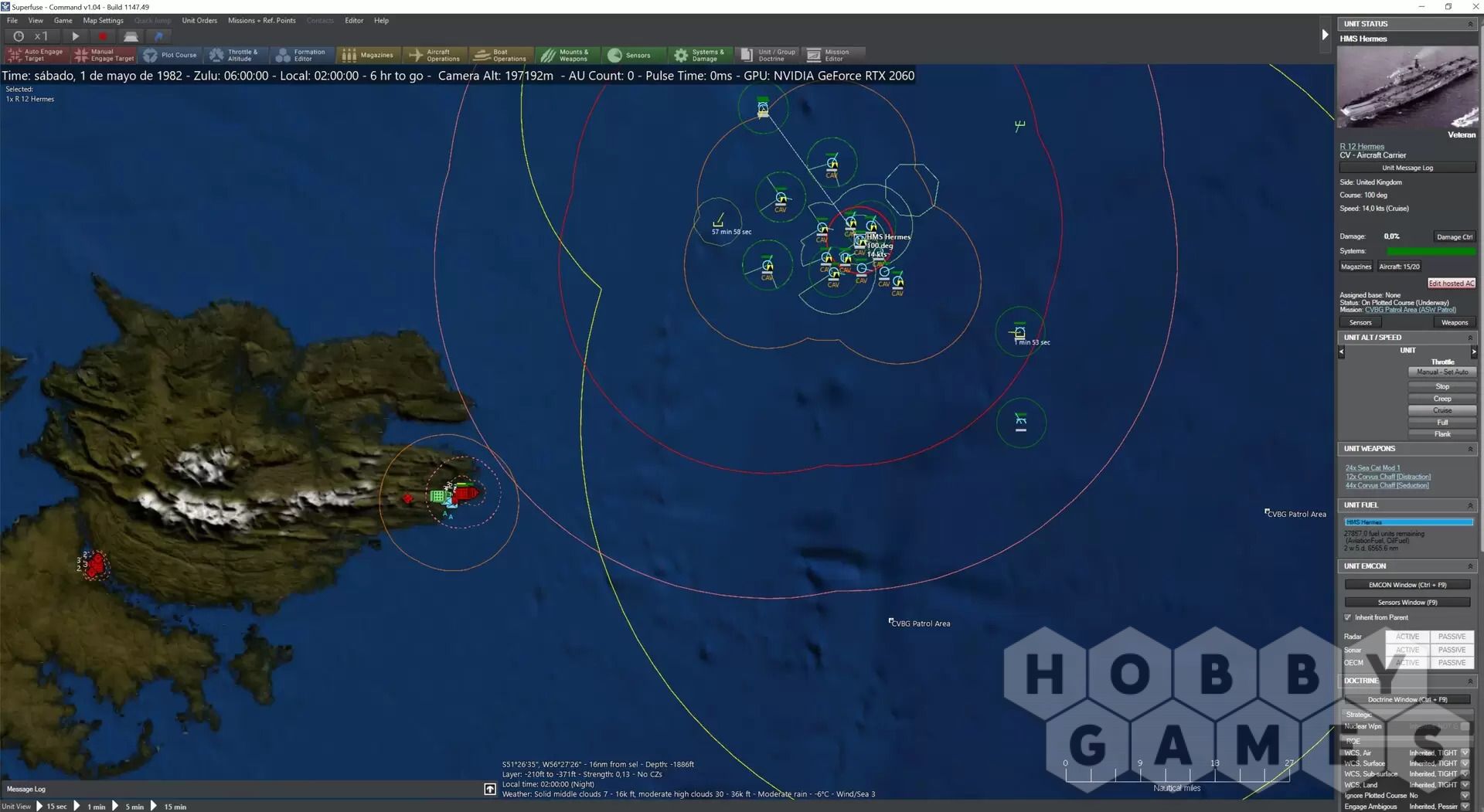Open Boat Operations
1484x812 pixels.
point(500,55)
